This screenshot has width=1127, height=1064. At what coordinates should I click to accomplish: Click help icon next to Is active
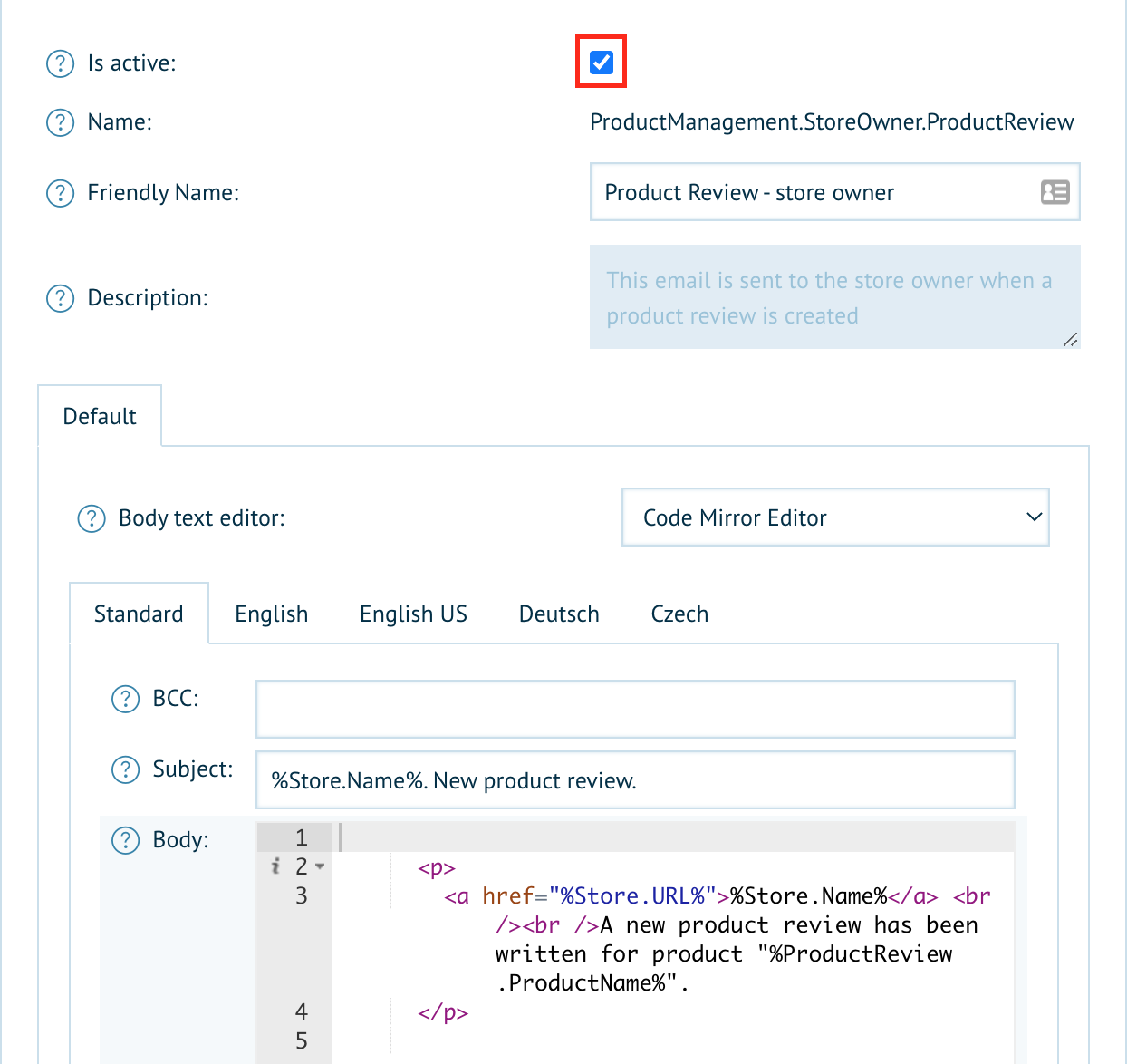60,63
